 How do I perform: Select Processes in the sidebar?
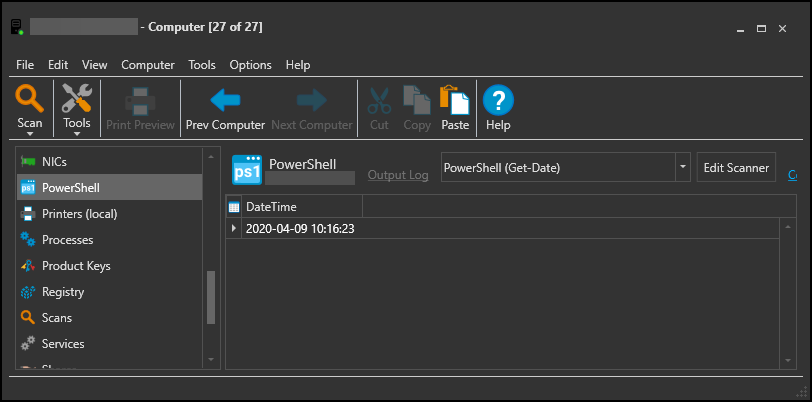click(67, 240)
